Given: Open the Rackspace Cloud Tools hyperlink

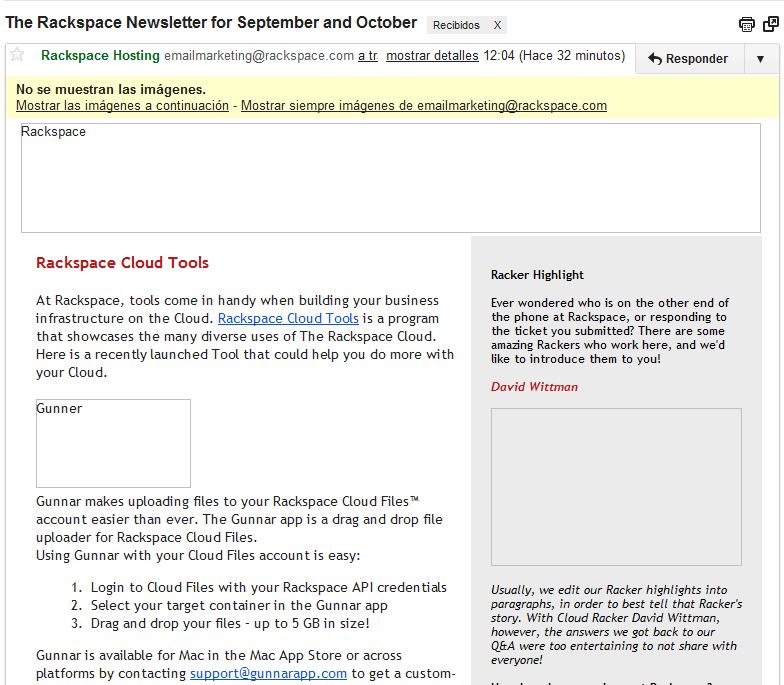Looking at the screenshot, I should pos(288,318).
